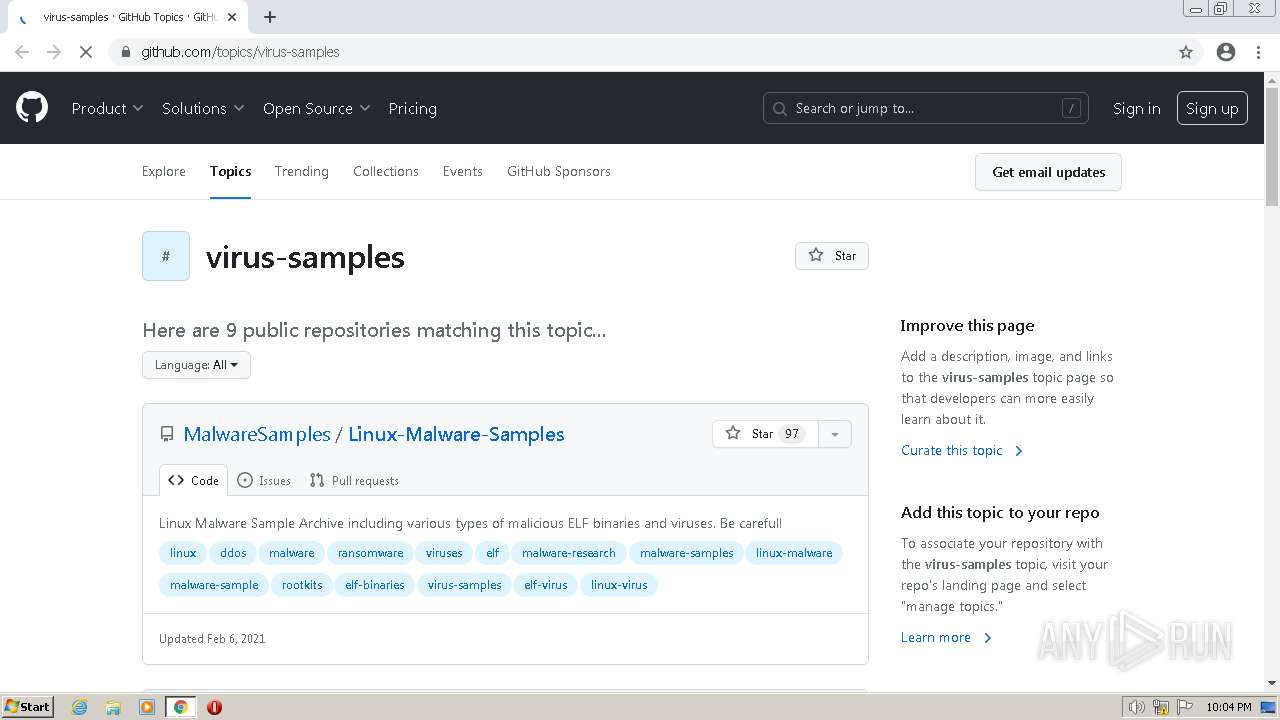Image resolution: width=1280 pixels, height=720 pixels.
Task: Switch to the Trending tab
Action: pos(301,172)
